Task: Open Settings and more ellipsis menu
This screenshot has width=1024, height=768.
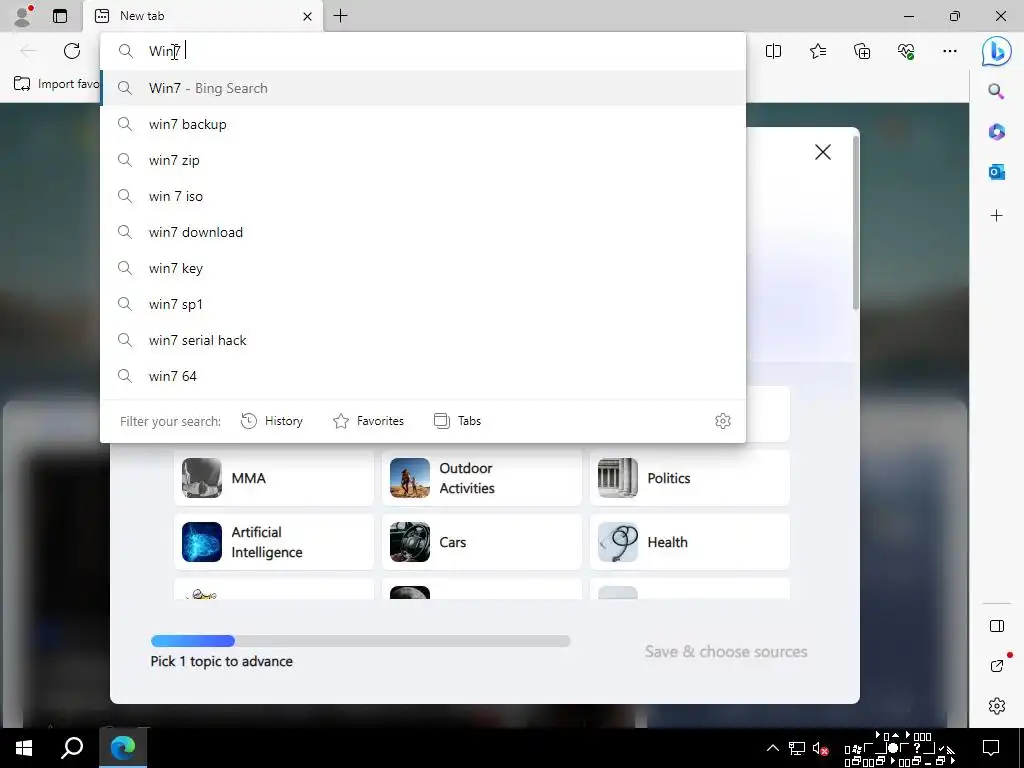Action: click(x=950, y=51)
